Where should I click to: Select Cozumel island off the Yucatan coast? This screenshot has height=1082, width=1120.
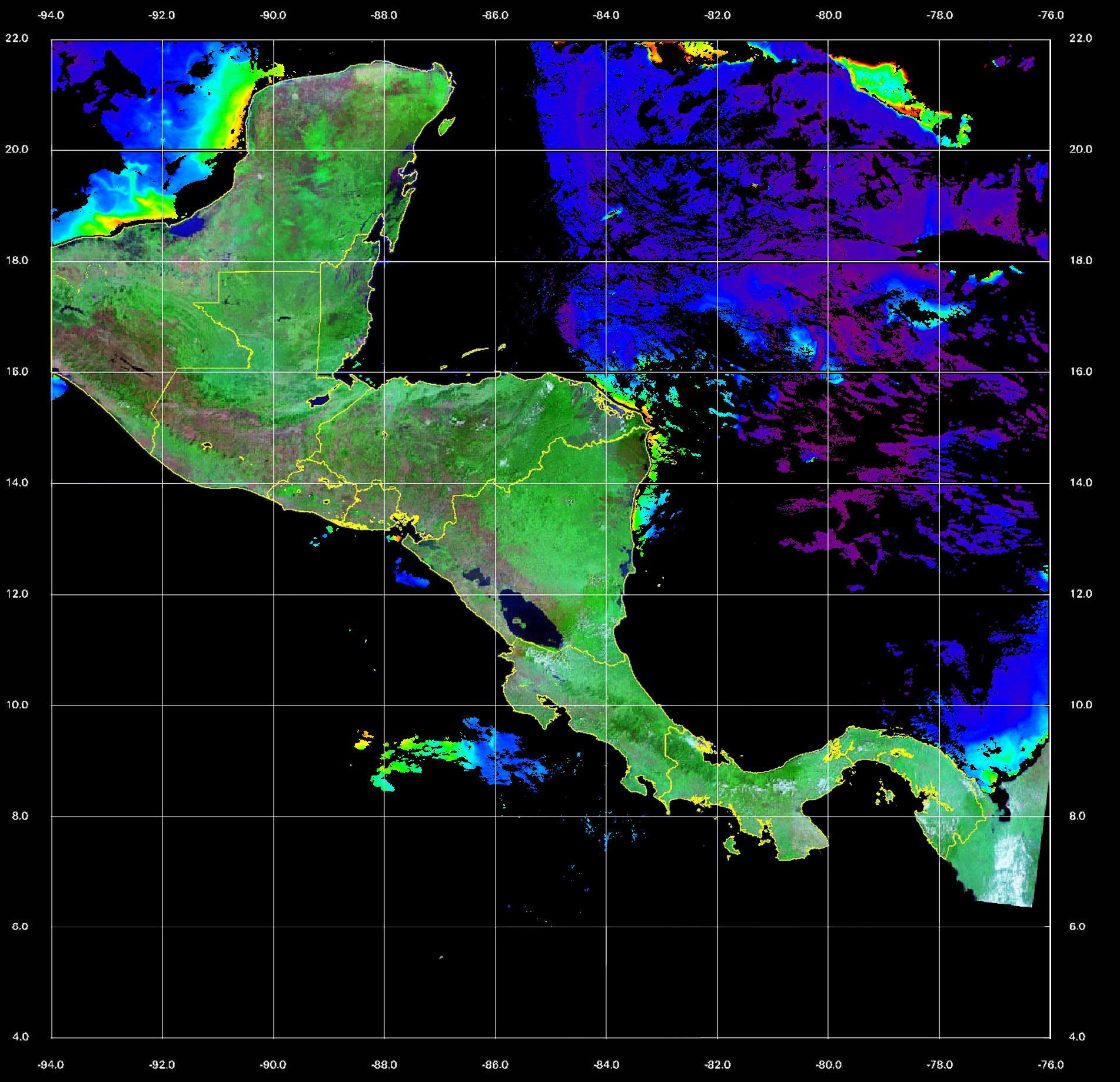(x=446, y=125)
